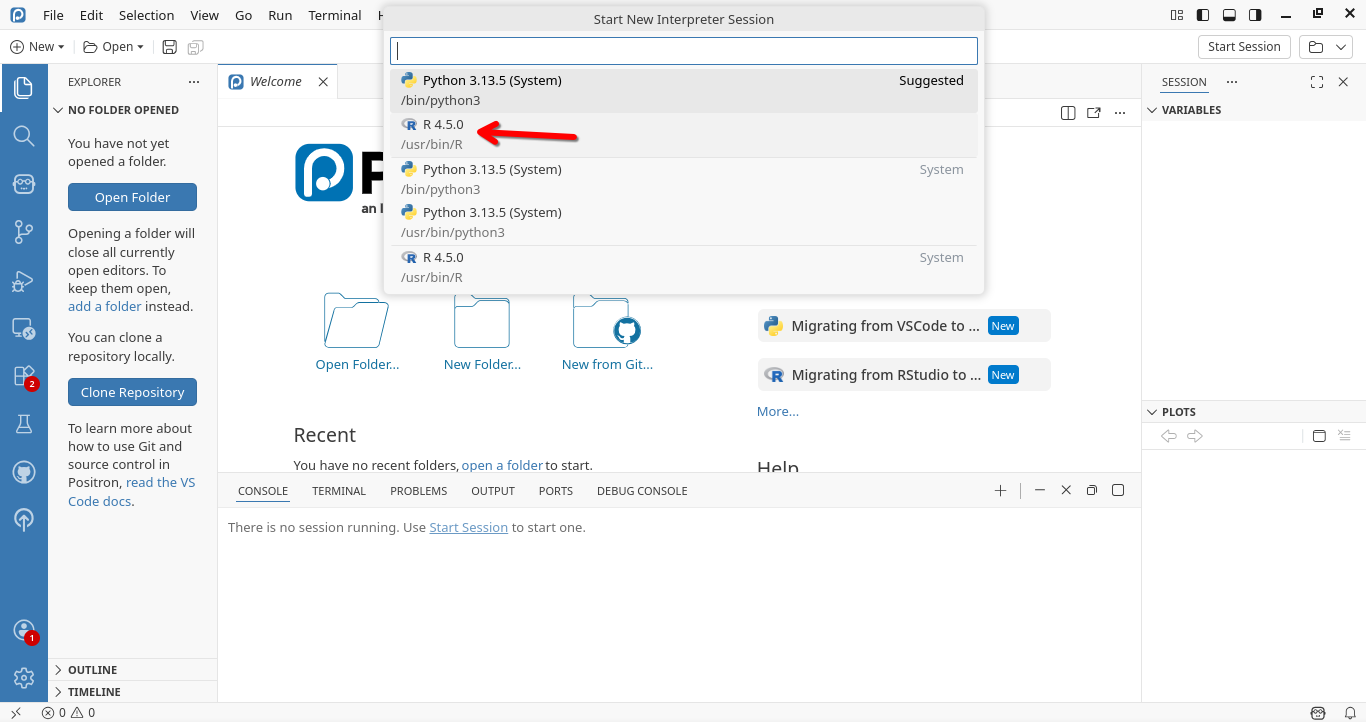Expand the Outline section
The image size is (1366, 722).
(92, 670)
